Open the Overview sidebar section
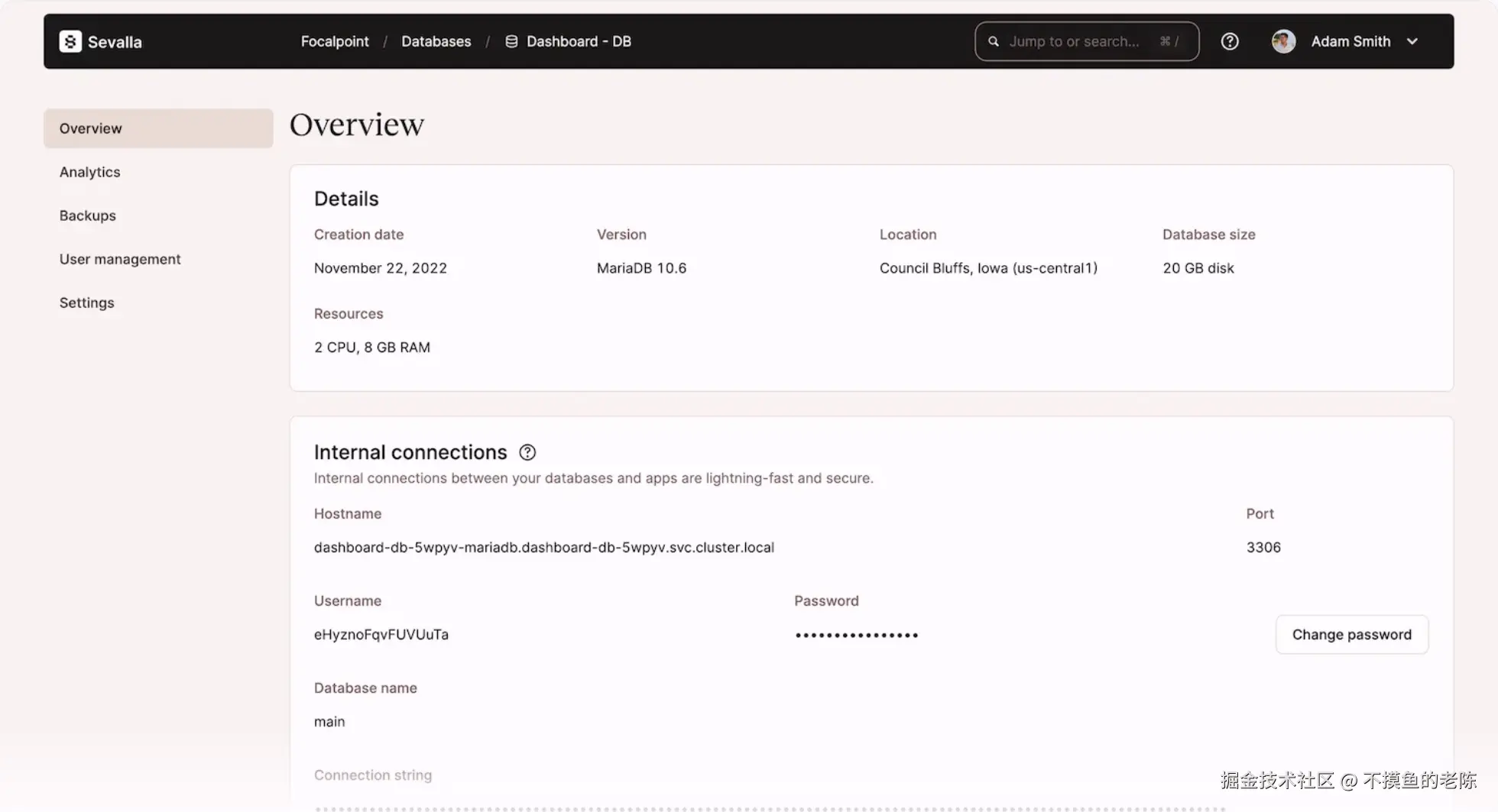The height and width of the screenshot is (812, 1498). point(158,128)
